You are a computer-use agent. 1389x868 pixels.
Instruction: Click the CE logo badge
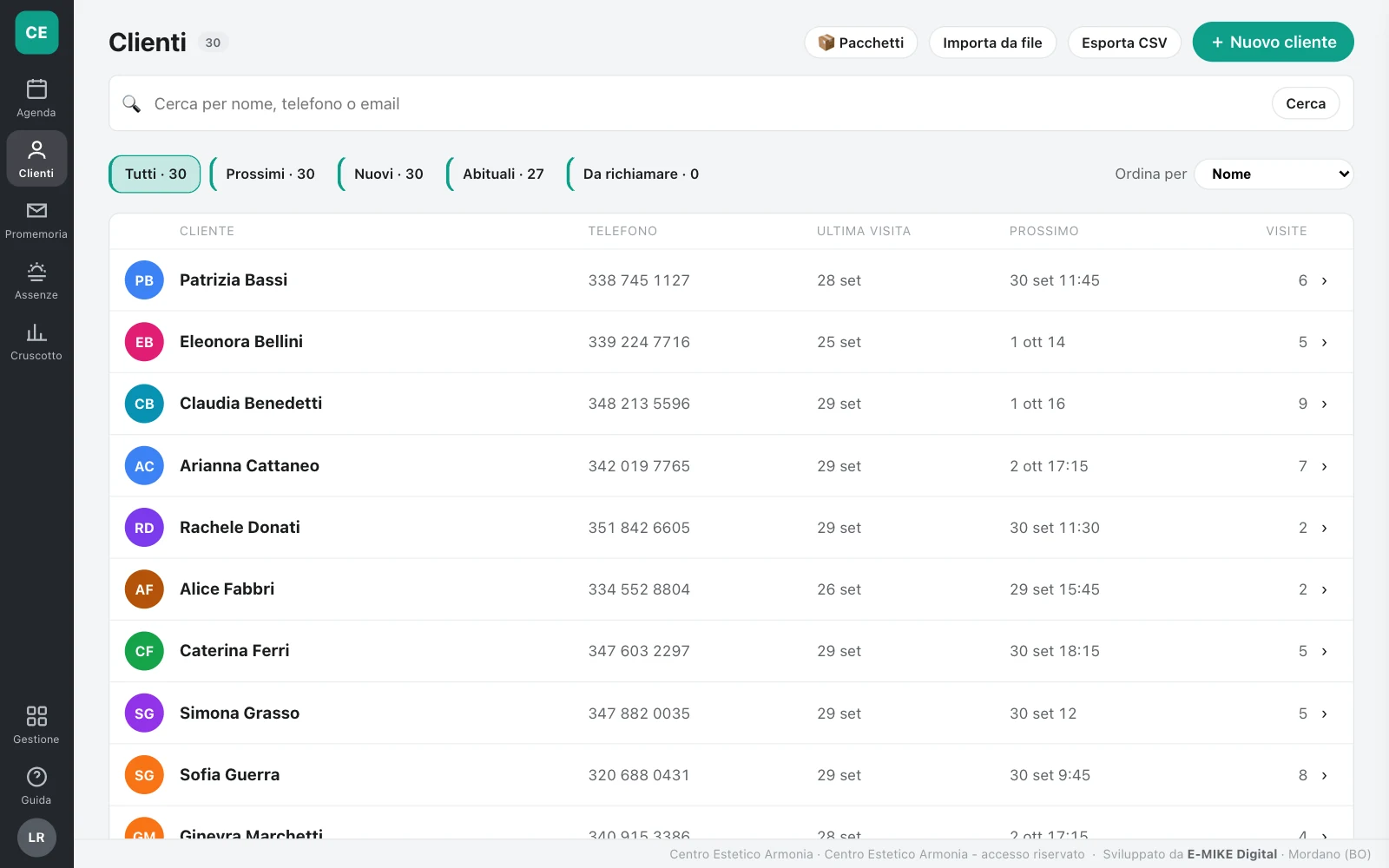pyautogui.click(x=36, y=32)
